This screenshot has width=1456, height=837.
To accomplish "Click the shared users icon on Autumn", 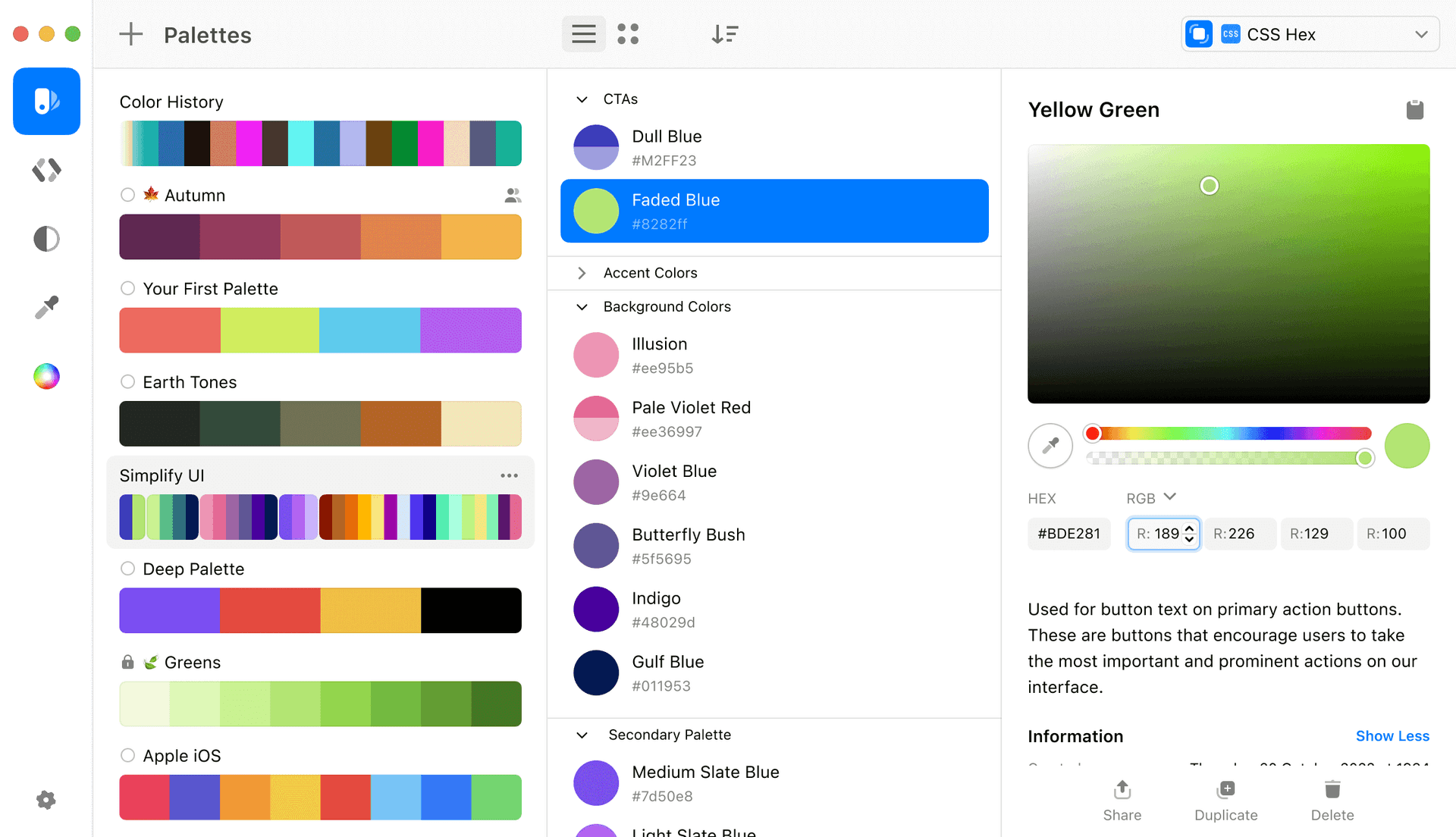I will 513,196.
